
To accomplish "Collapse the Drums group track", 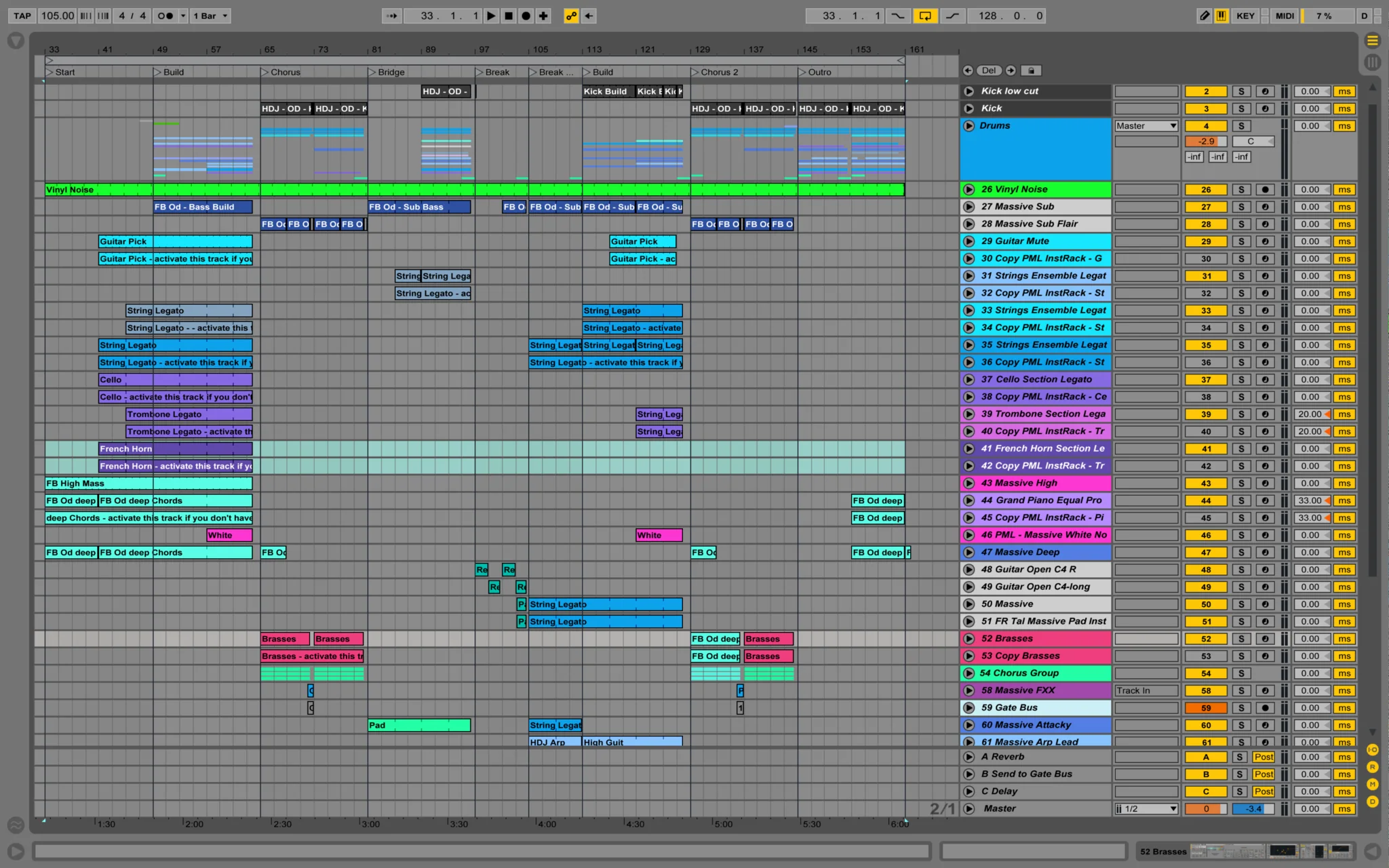I will [969, 125].
